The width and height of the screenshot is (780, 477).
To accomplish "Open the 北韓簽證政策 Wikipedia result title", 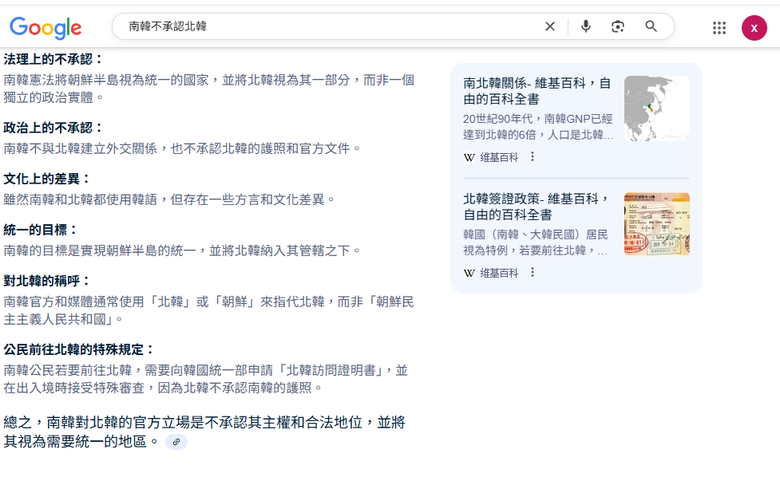I will [x=536, y=206].
